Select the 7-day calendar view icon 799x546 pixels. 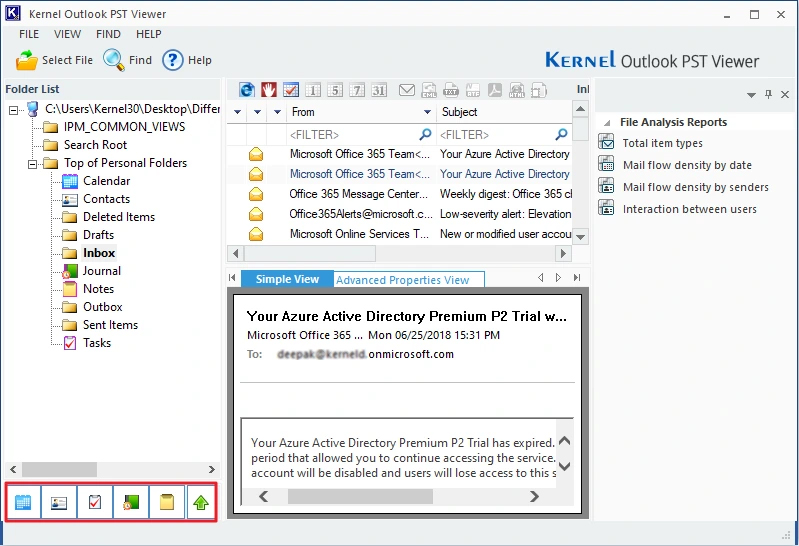pos(357,90)
